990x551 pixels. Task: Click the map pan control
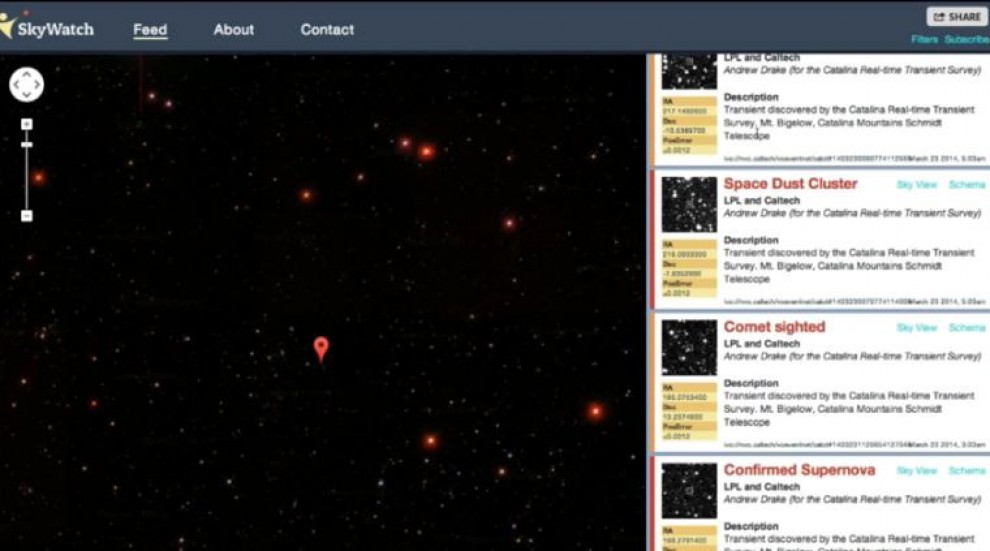point(27,84)
